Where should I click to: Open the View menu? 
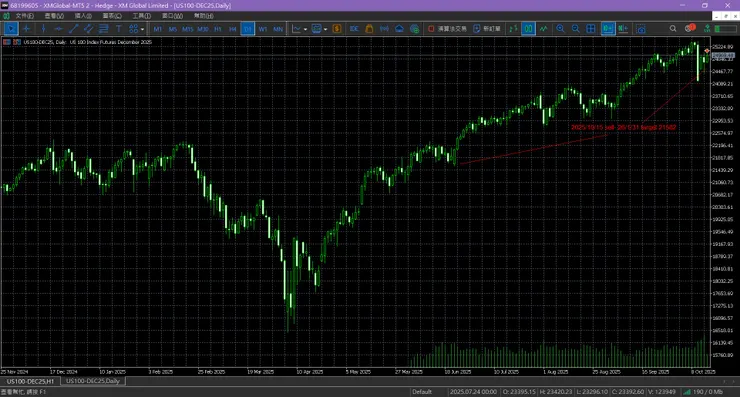pos(54,16)
